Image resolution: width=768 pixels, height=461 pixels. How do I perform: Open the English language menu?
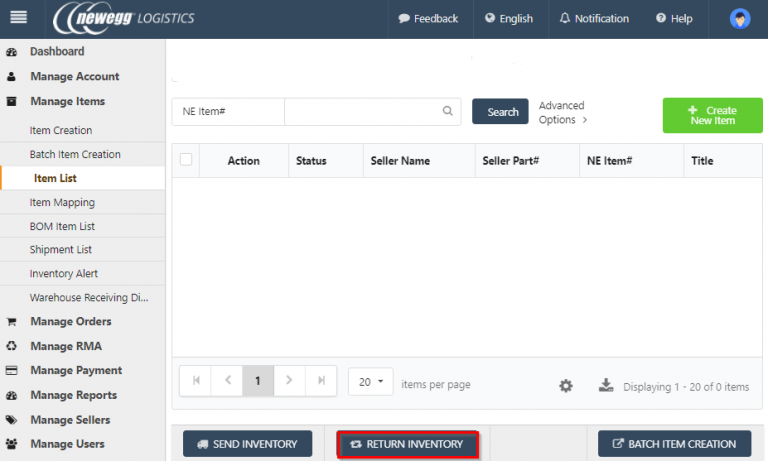point(509,19)
